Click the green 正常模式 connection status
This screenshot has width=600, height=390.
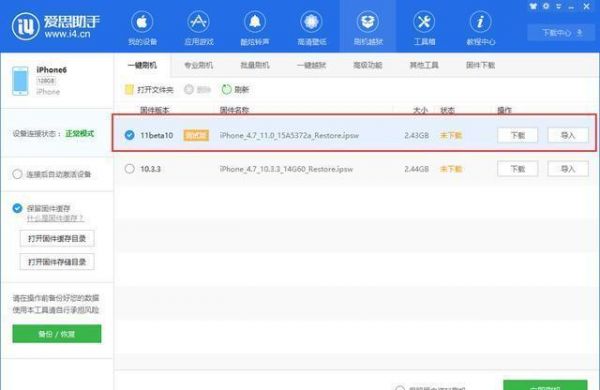coord(80,134)
